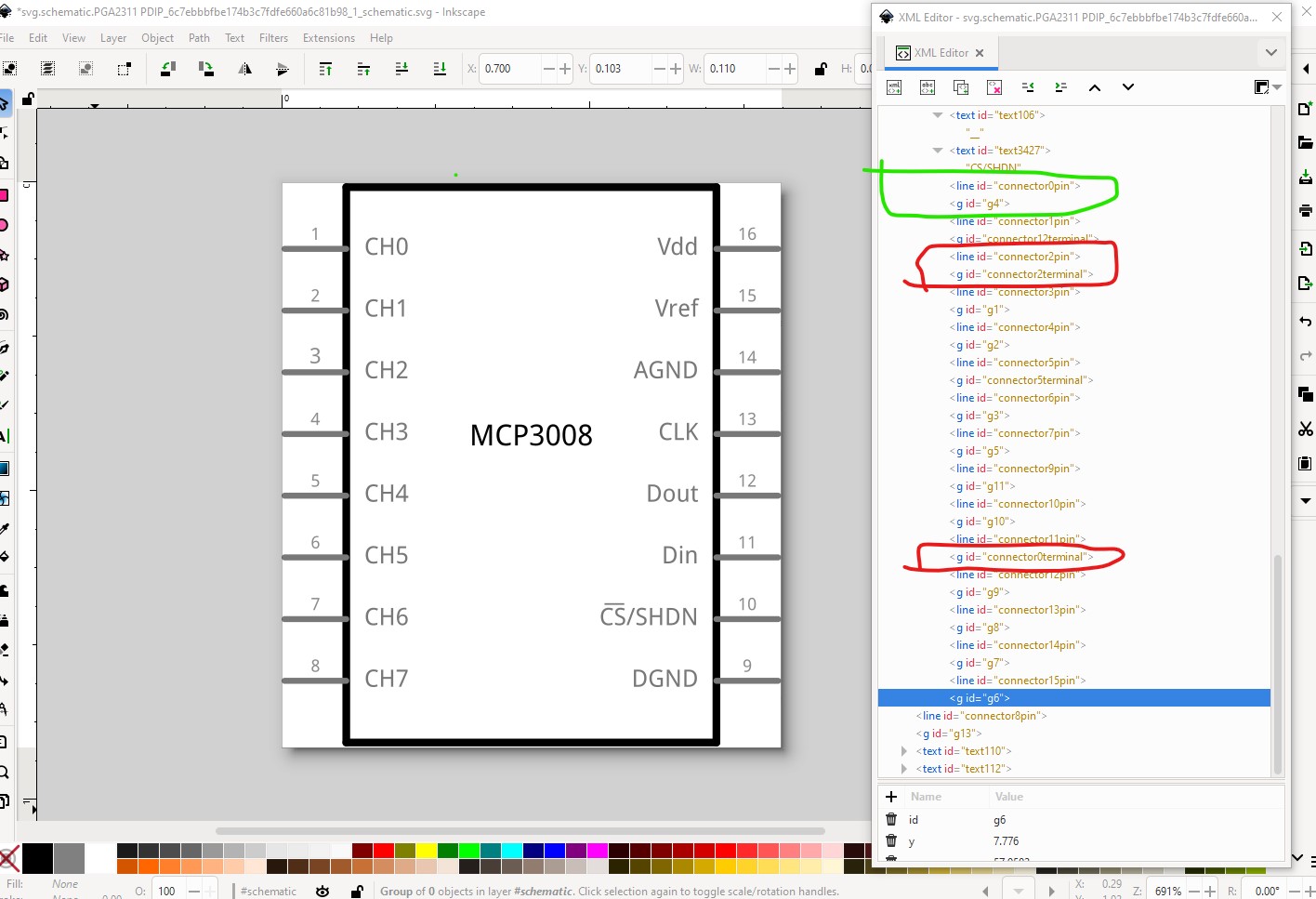Click the plus icon to add an attribute

891,797
